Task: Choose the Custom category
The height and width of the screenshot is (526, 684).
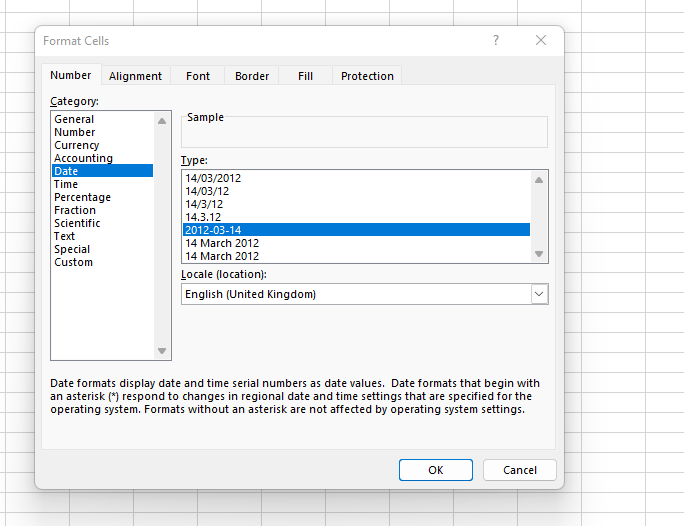Action: pos(73,262)
